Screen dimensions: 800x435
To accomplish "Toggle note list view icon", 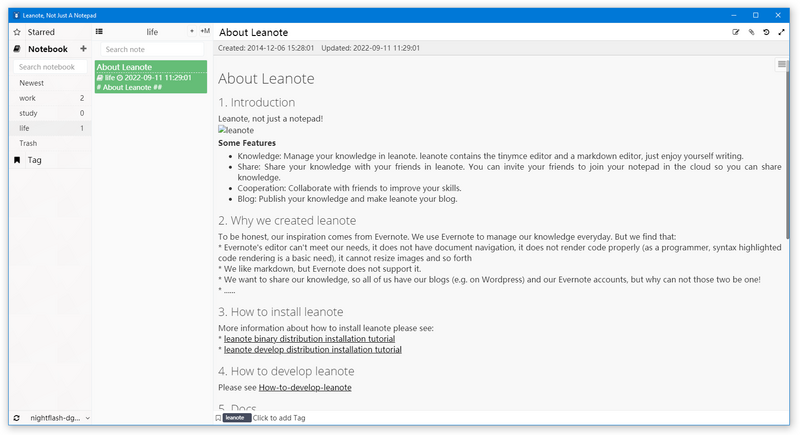I will [x=99, y=32].
